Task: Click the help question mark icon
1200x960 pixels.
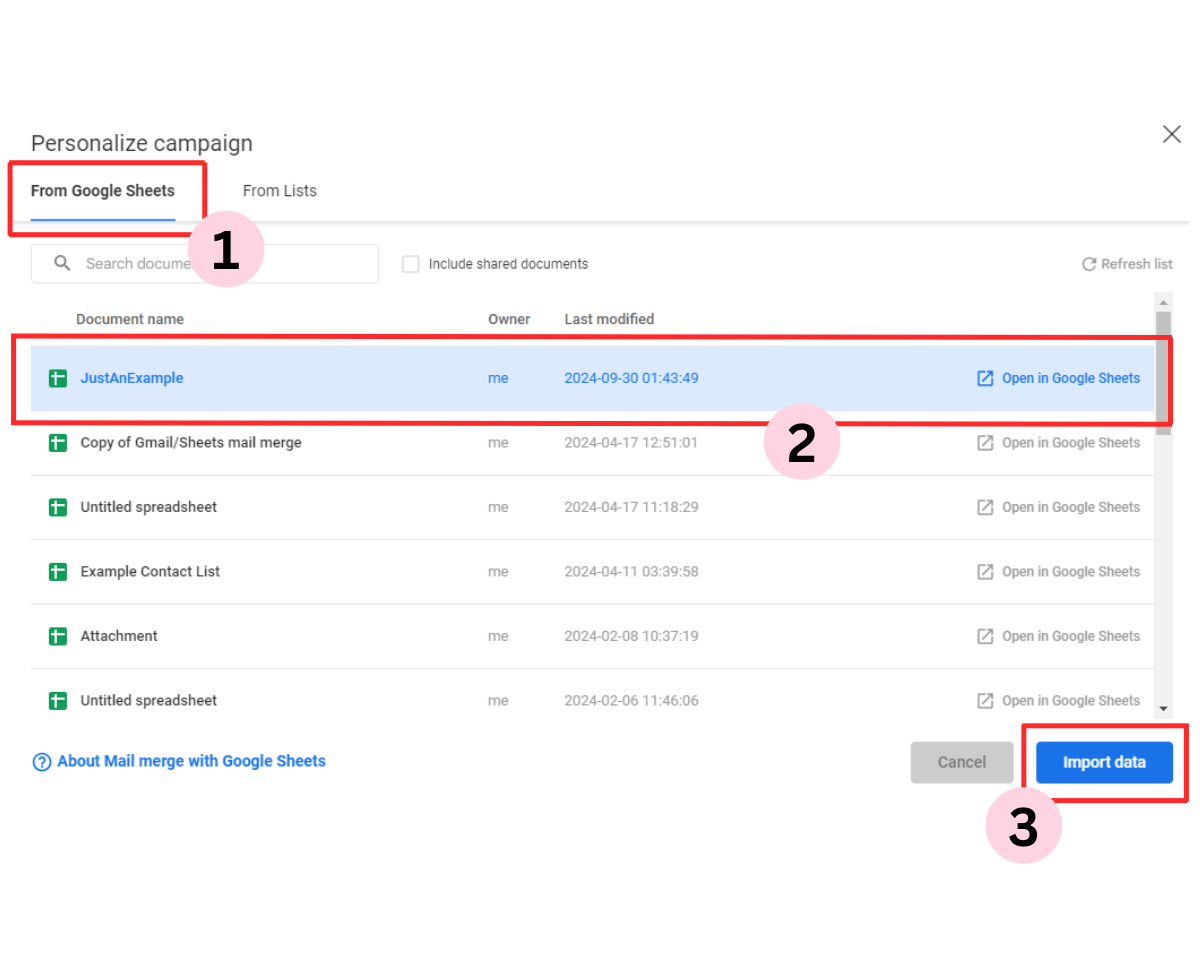Action: pyautogui.click(x=42, y=762)
